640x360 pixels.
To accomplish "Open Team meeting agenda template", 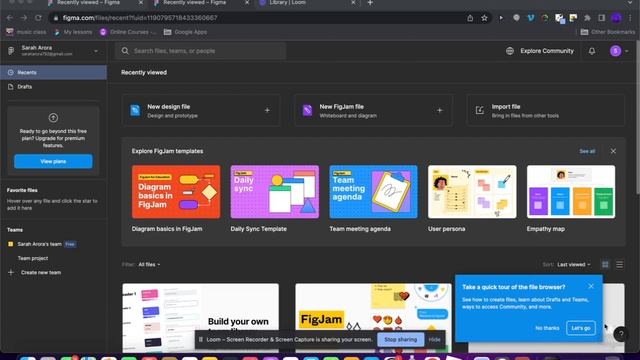I will tap(373, 192).
